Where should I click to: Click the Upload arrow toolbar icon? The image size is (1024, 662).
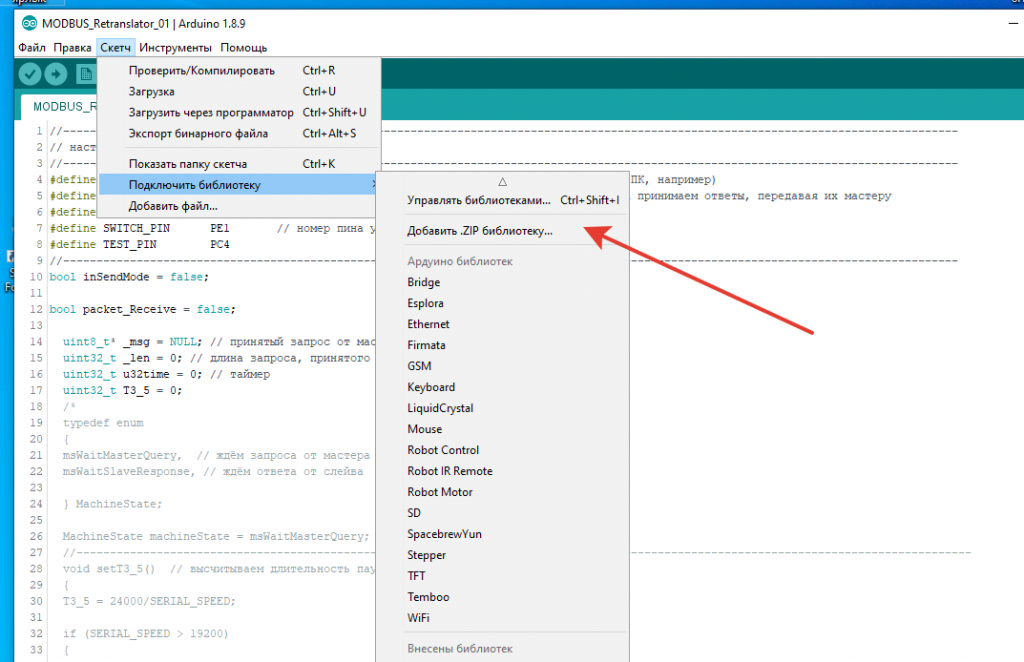point(56,74)
